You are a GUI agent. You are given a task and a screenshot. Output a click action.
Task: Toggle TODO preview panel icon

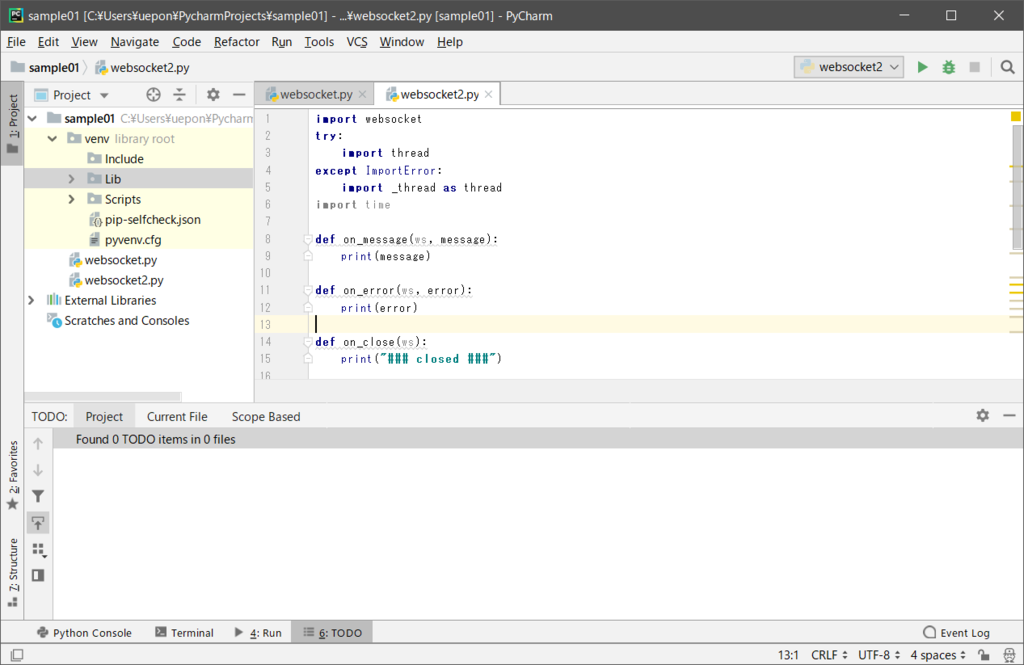(x=38, y=575)
